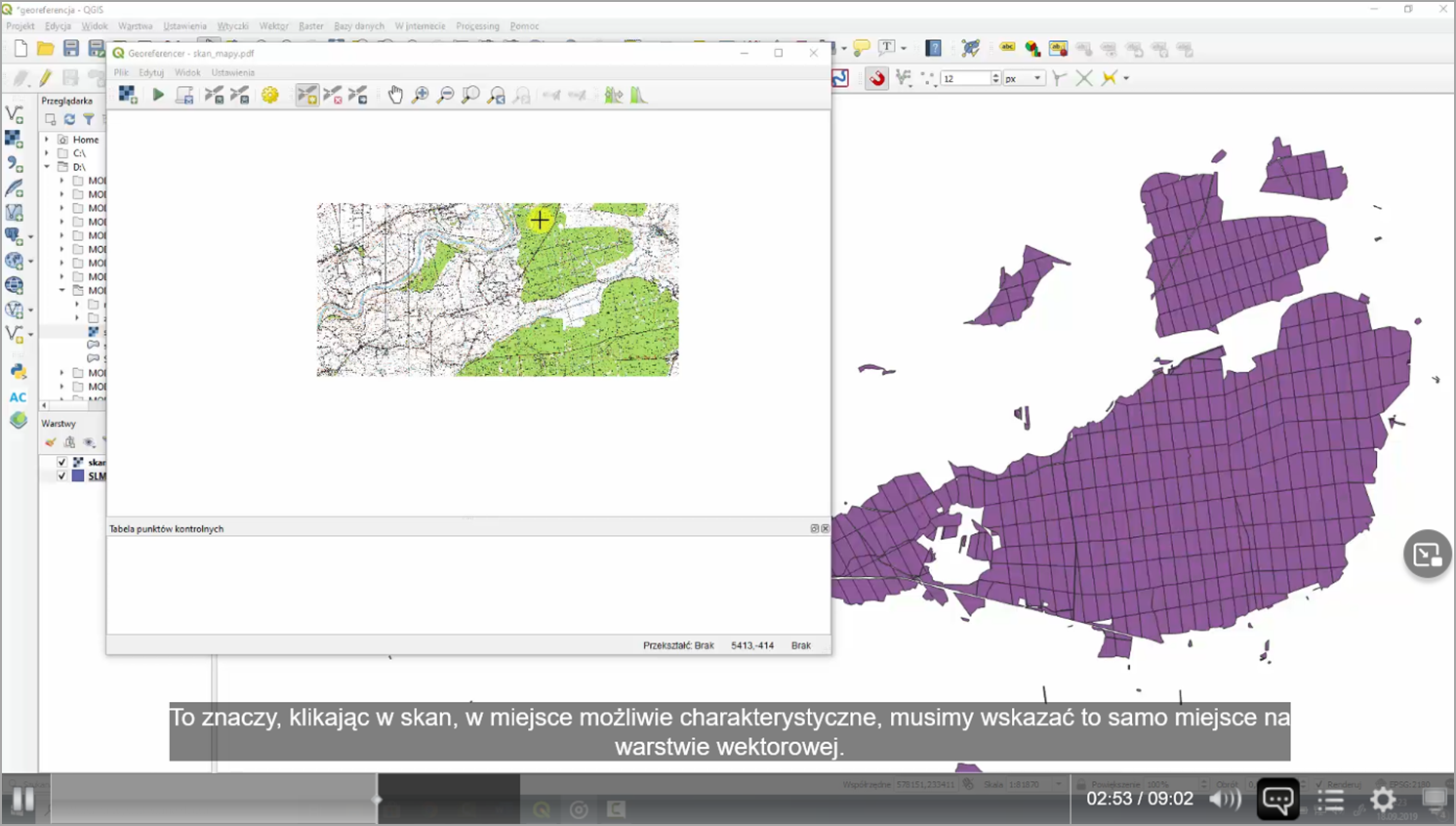Collapse the D:\ drive in Przeglądarka
1456x826 pixels.
[x=47, y=166]
